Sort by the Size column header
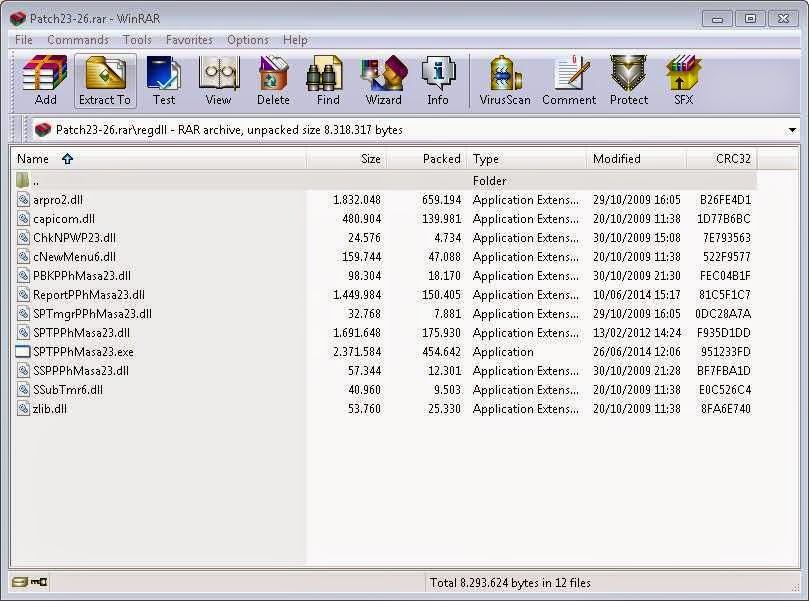Screen dimensions: 809x601 347,159
